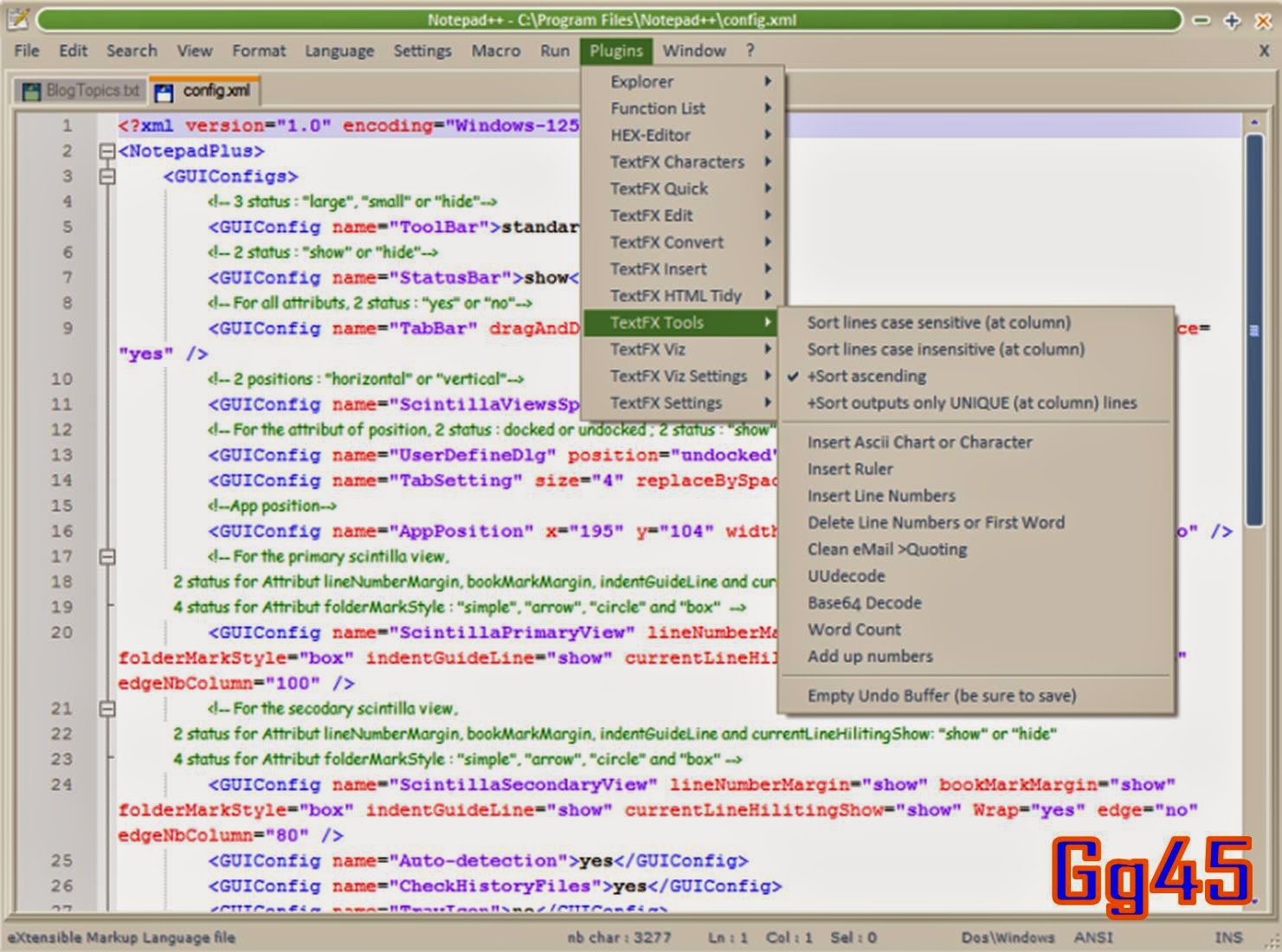The width and height of the screenshot is (1282, 952).
Task: Click the ANSI encoding status entry
Action: click(x=1093, y=937)
